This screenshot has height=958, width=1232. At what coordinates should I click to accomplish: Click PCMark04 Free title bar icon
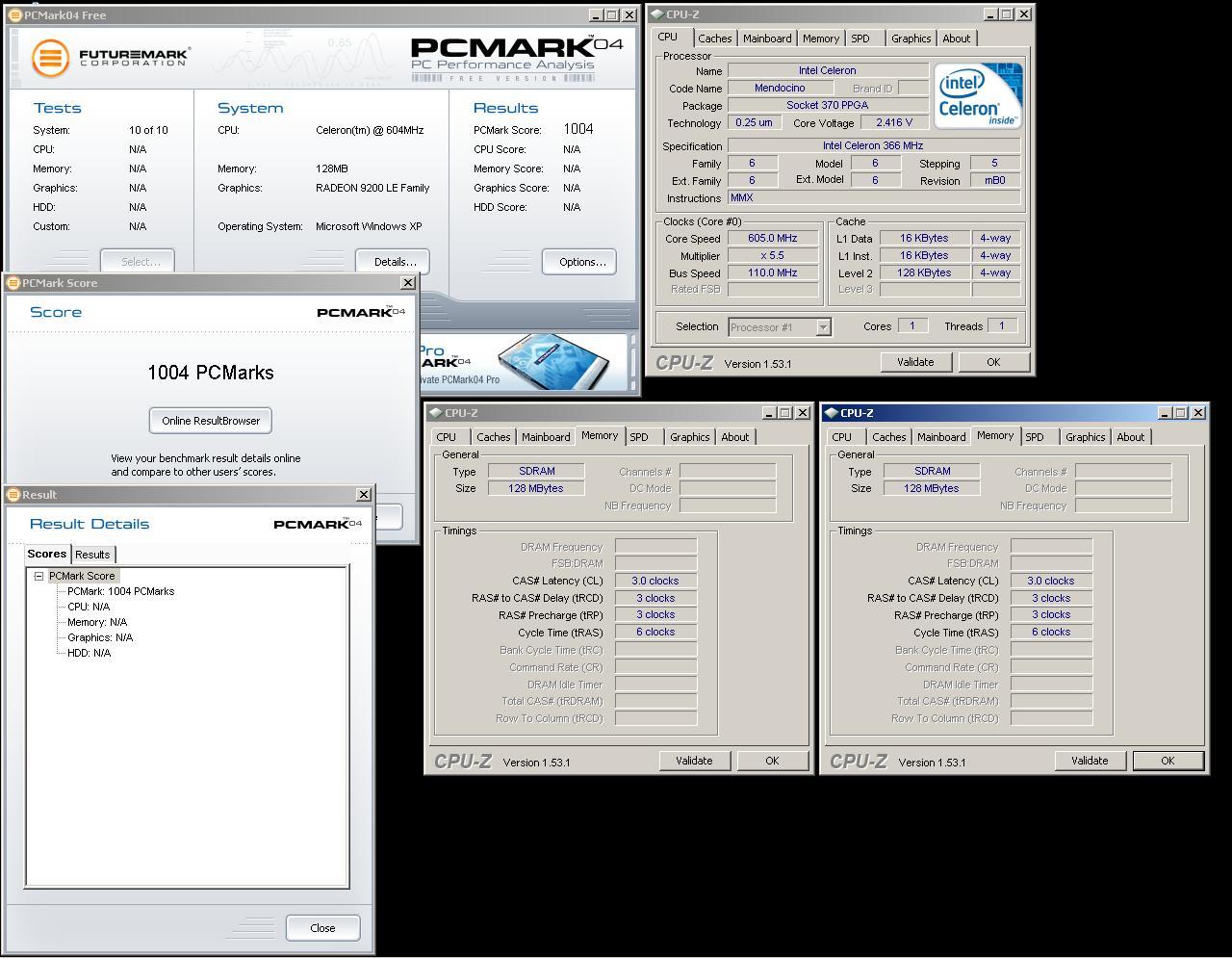coord(14,15)
